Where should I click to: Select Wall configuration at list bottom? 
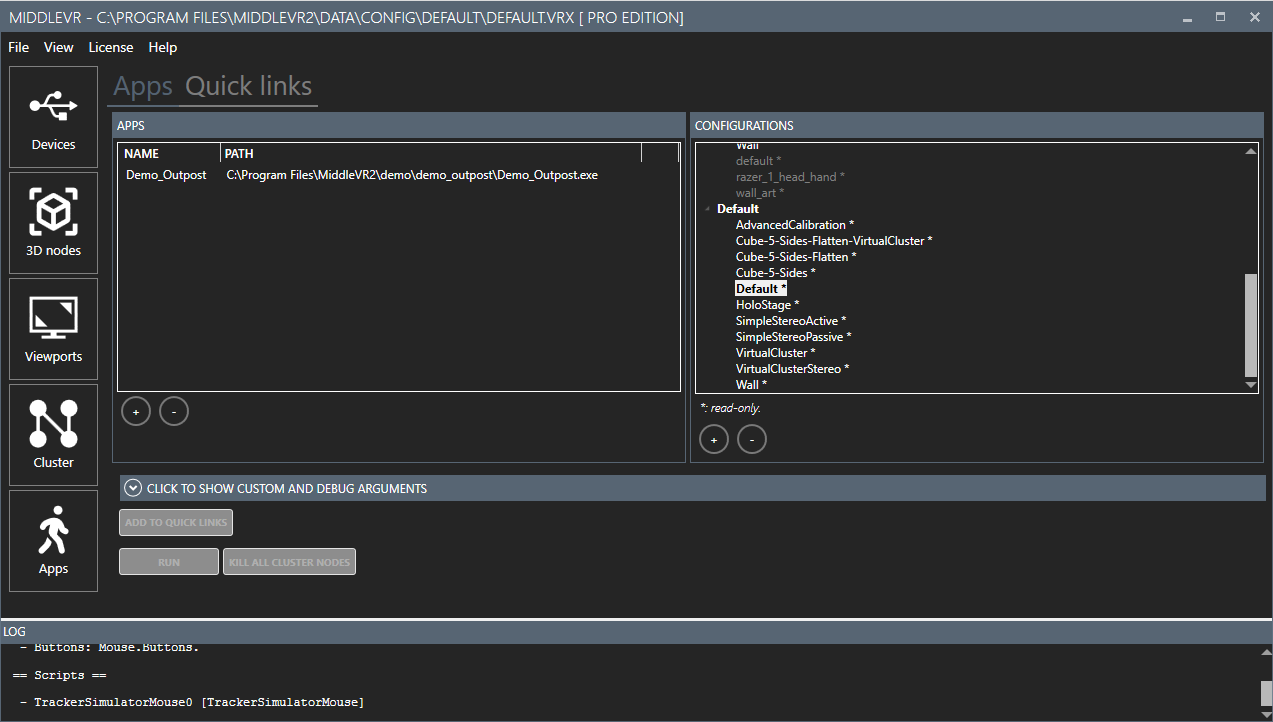[751, 385]
